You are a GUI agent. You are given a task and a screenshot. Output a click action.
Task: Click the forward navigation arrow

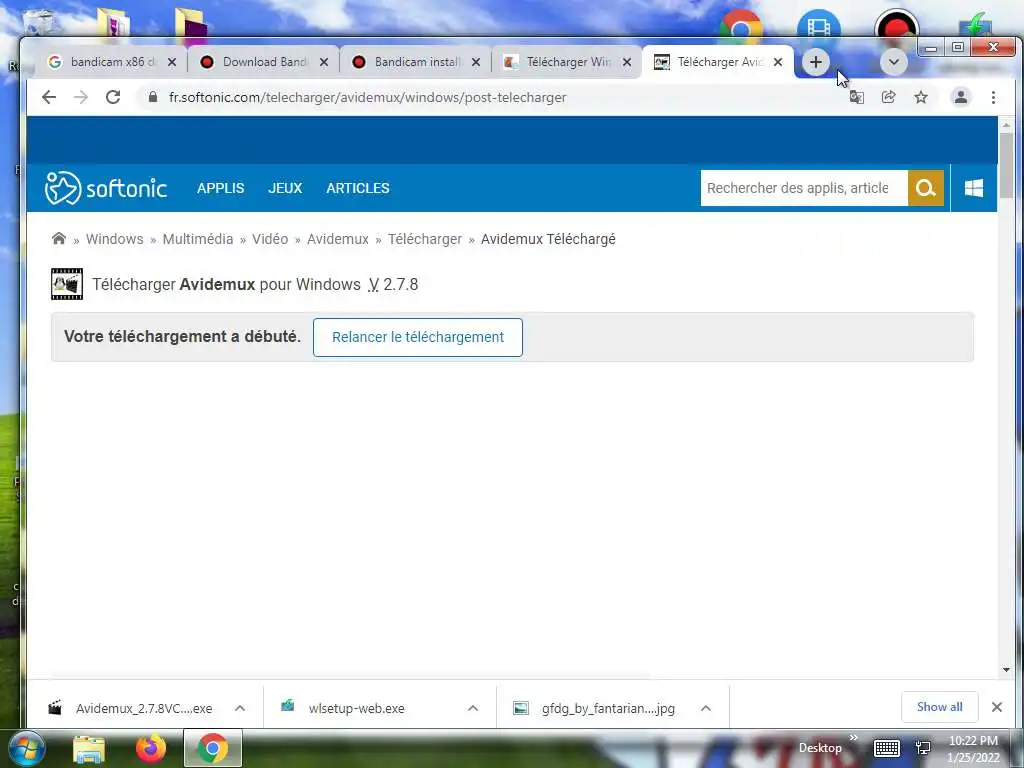(x=81, y=97)
